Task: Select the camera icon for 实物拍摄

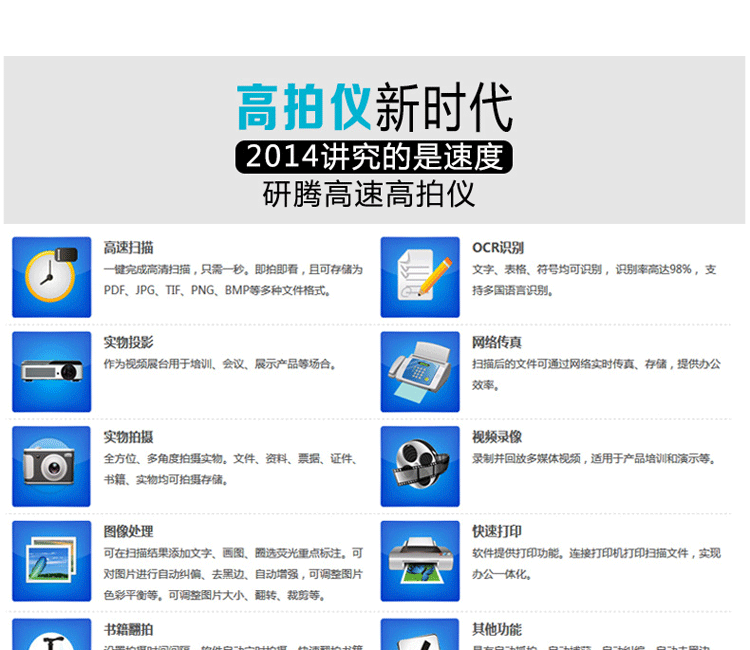Action: pyautogui.click(x=52, y=466)
